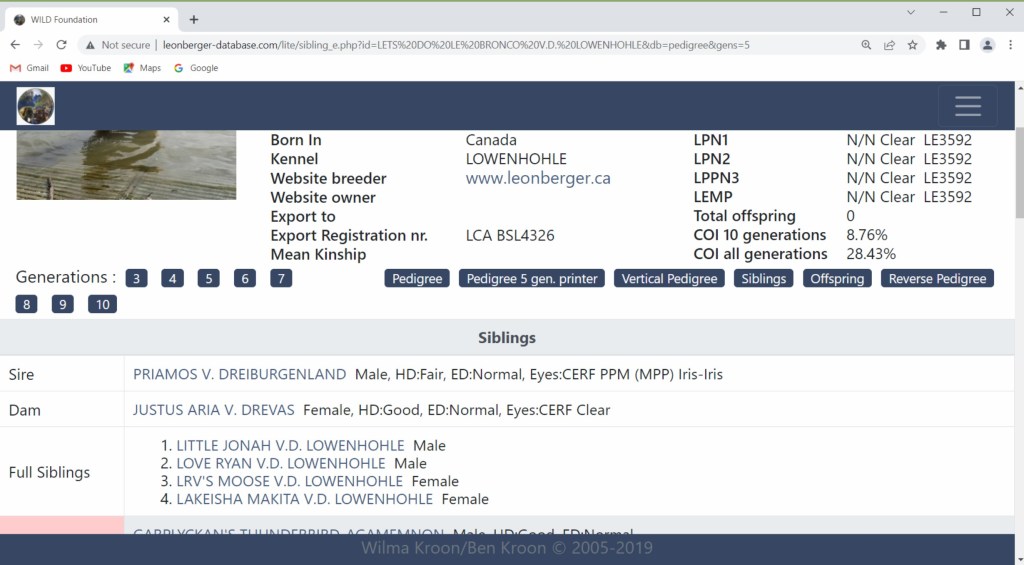The image size is (1024, 565).
Task: Open sibling LITTLE JONAH V.D. LOWENHOHLE
Action: tap(291, 445)
